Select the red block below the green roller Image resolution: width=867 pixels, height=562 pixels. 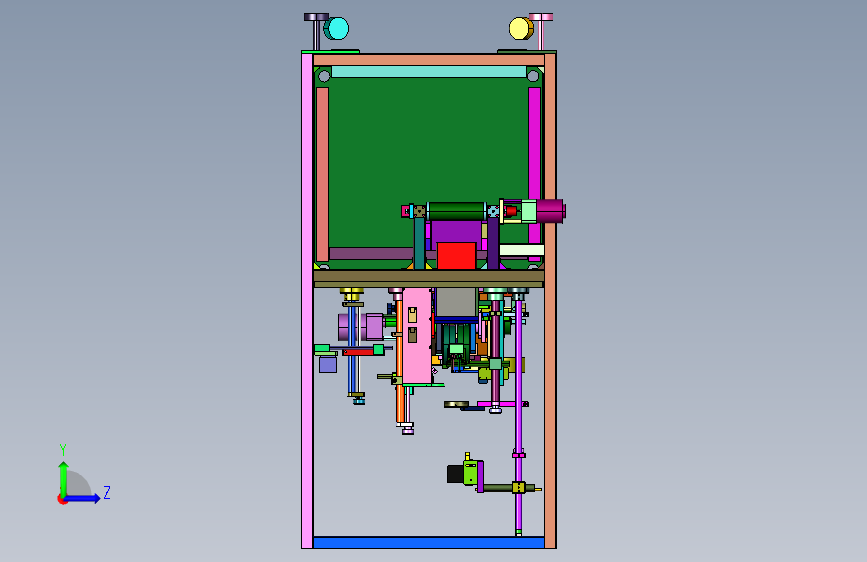click(456, 256)
